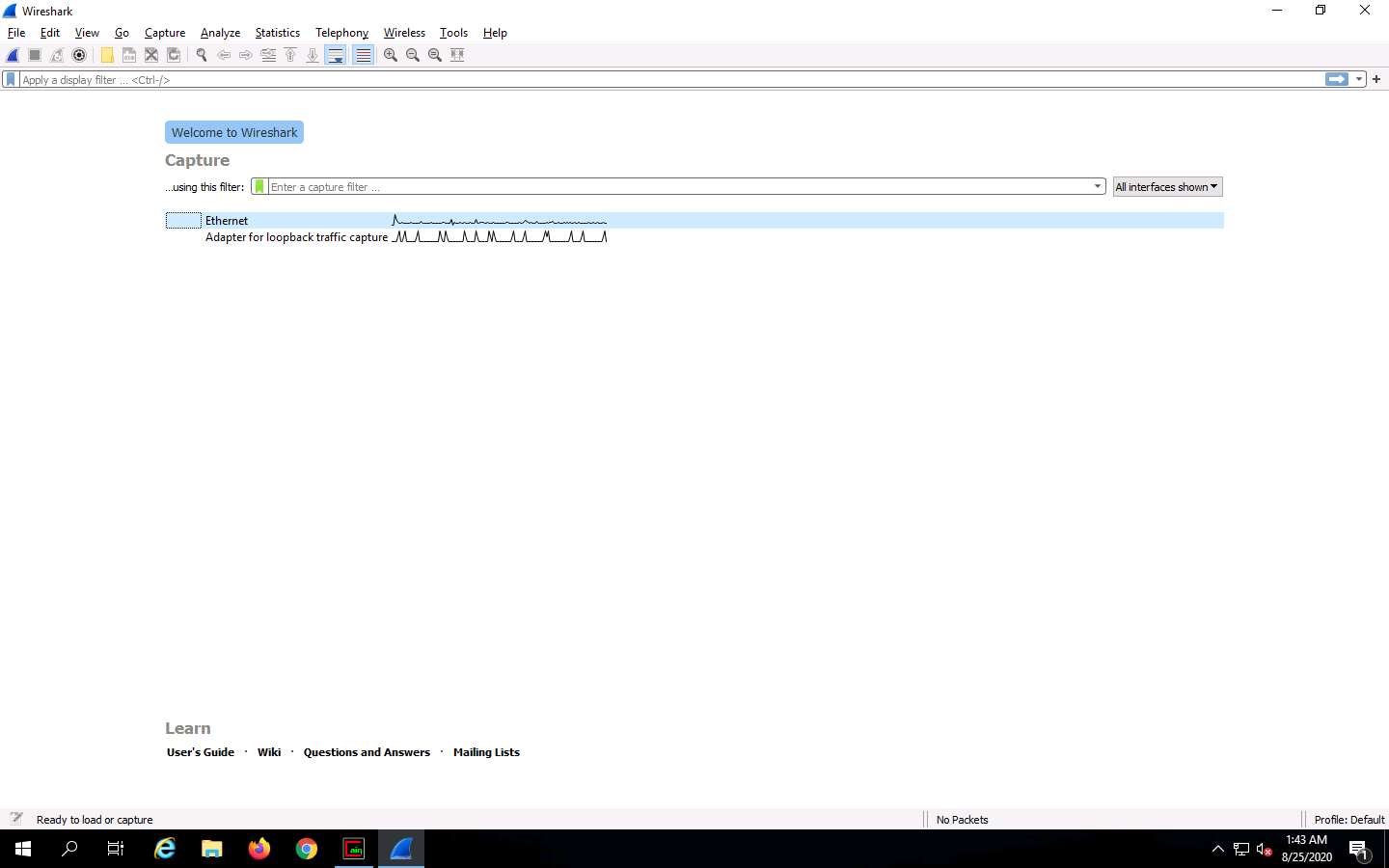This screenshot has width=1389, height=868.
Task: Expand capture filter history dropdown
Action: point(1098,187)
